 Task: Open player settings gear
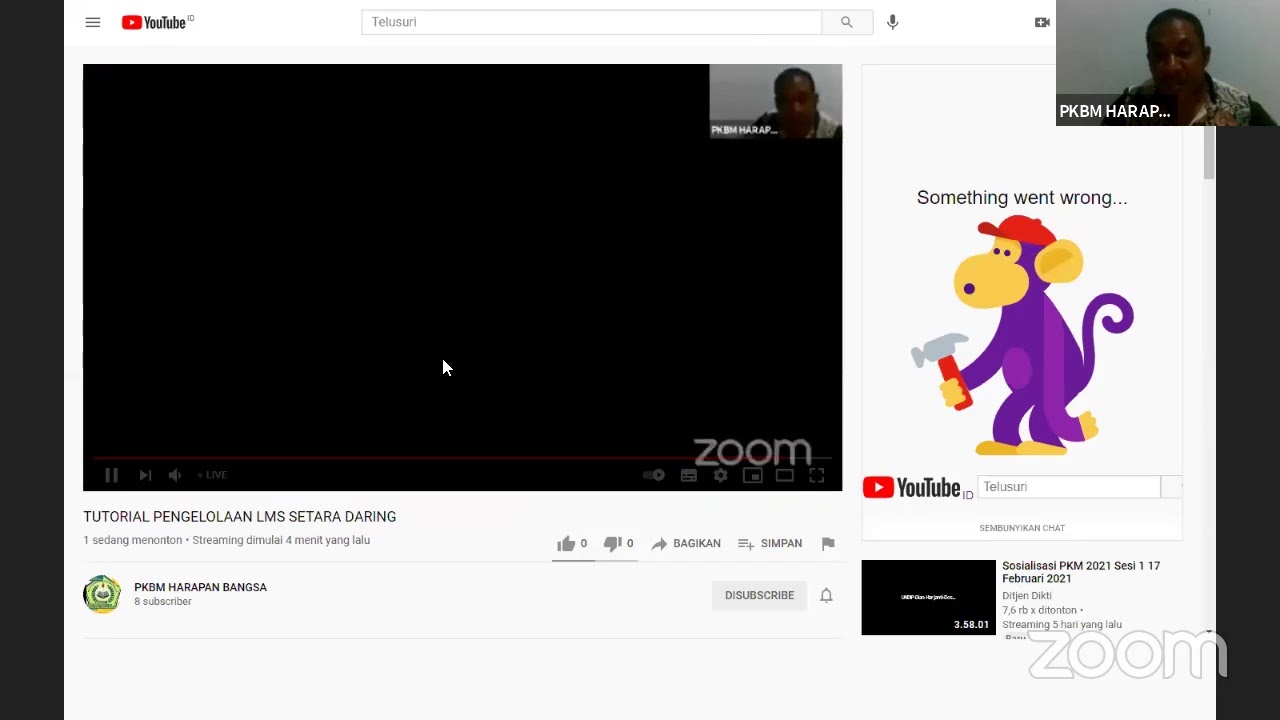pos(721,475)
